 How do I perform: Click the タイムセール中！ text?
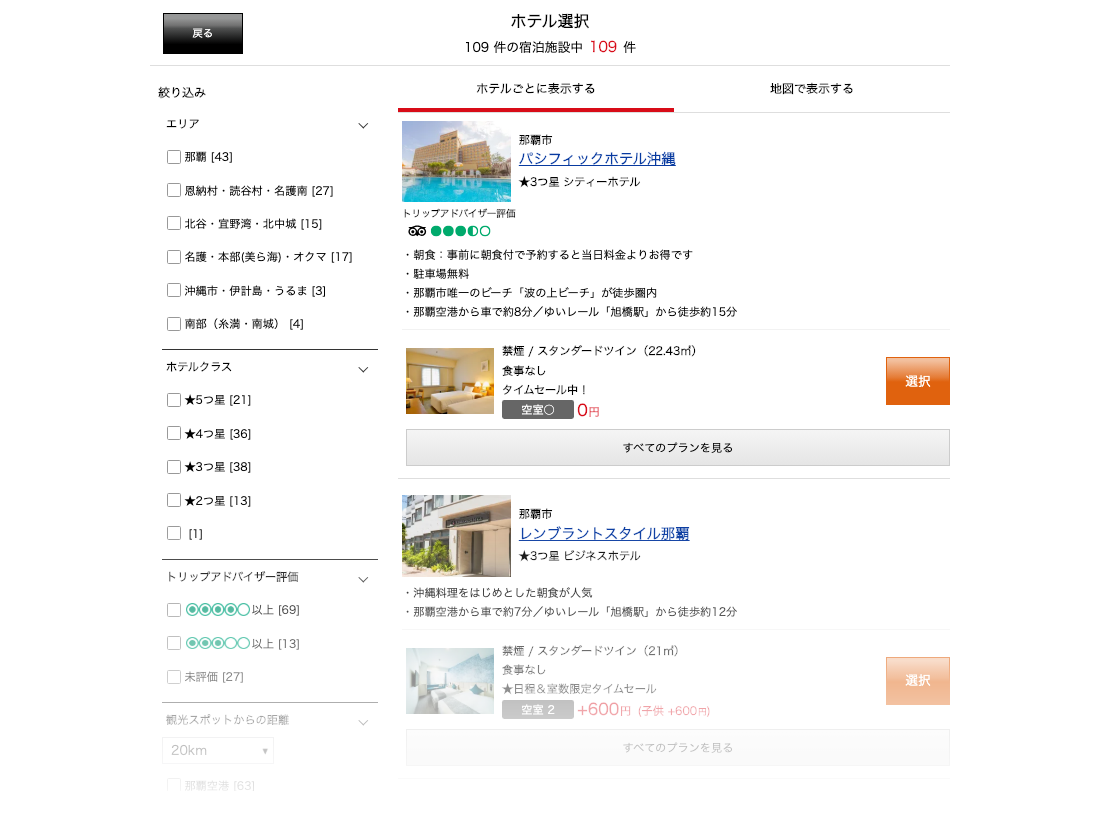coord(545,389)
